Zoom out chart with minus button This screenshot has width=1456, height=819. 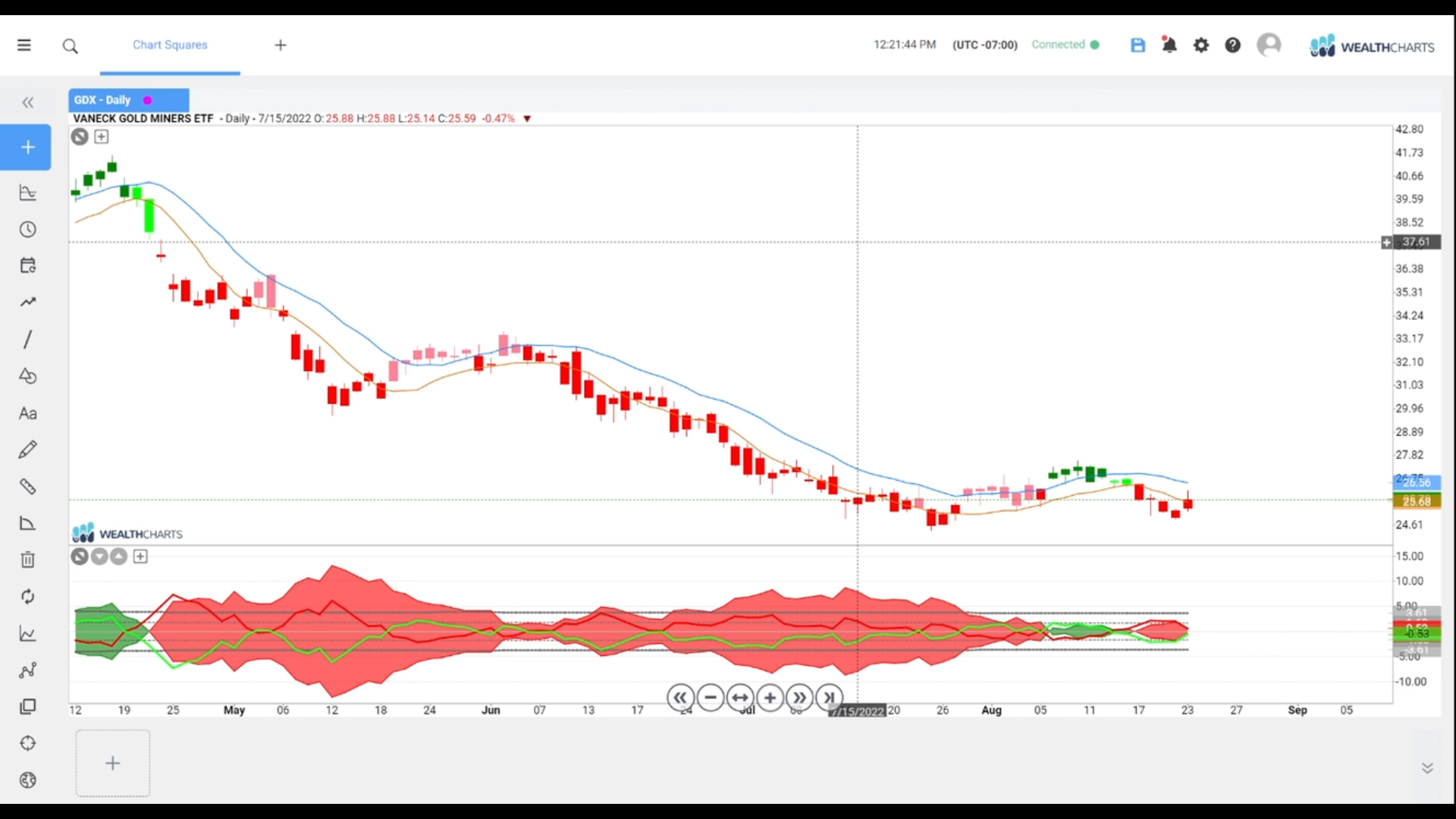(711, 698)
